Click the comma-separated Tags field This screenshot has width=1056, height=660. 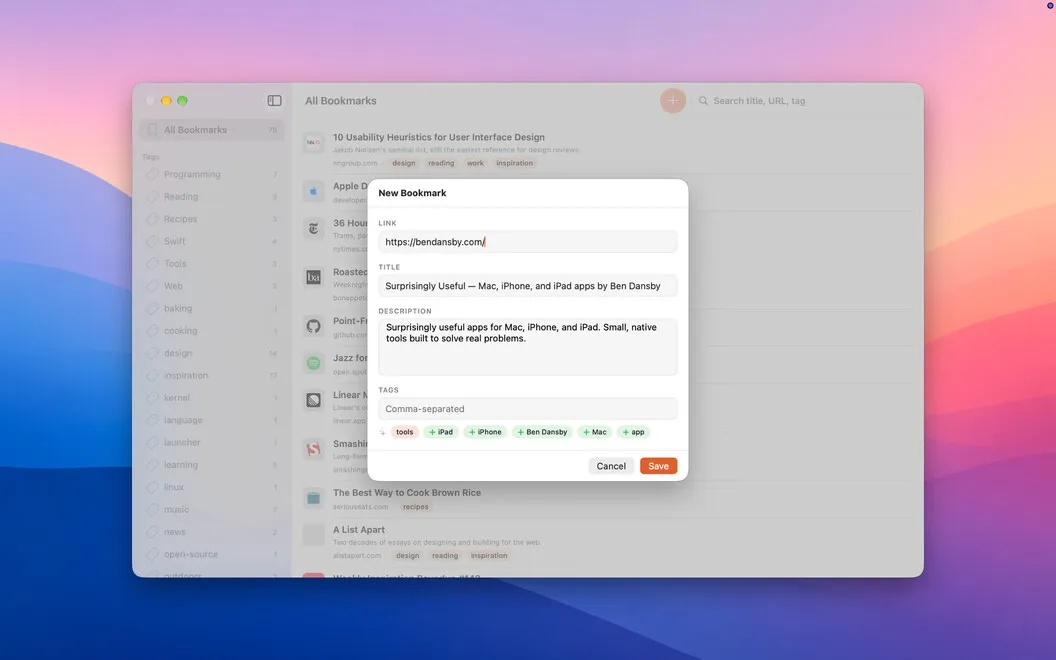pos(527,409)
